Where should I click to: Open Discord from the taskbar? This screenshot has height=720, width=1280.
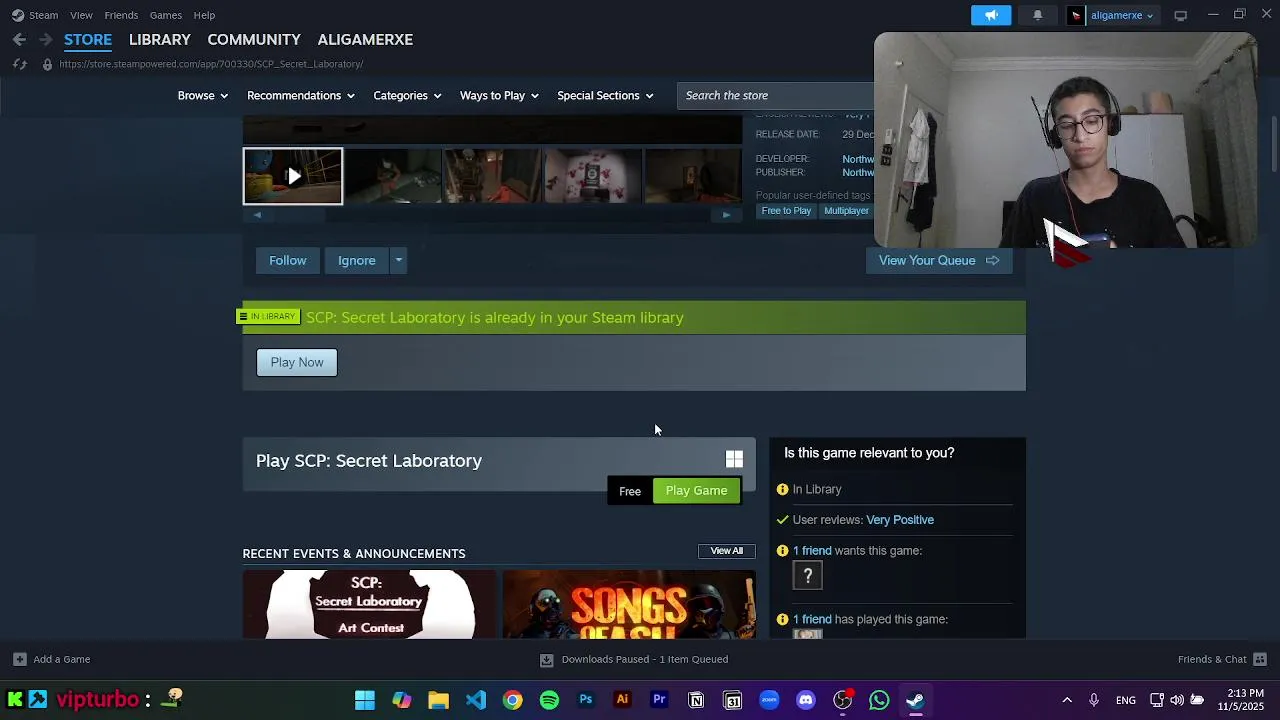tap(806, 700)
